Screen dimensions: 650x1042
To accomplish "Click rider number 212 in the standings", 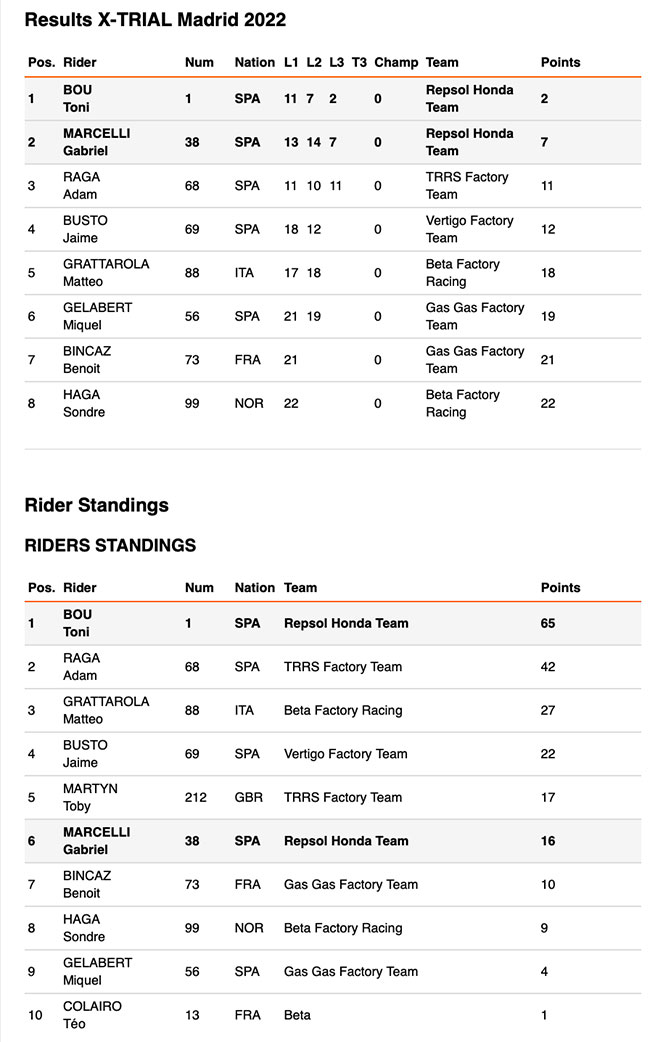I will pos(196,797).
